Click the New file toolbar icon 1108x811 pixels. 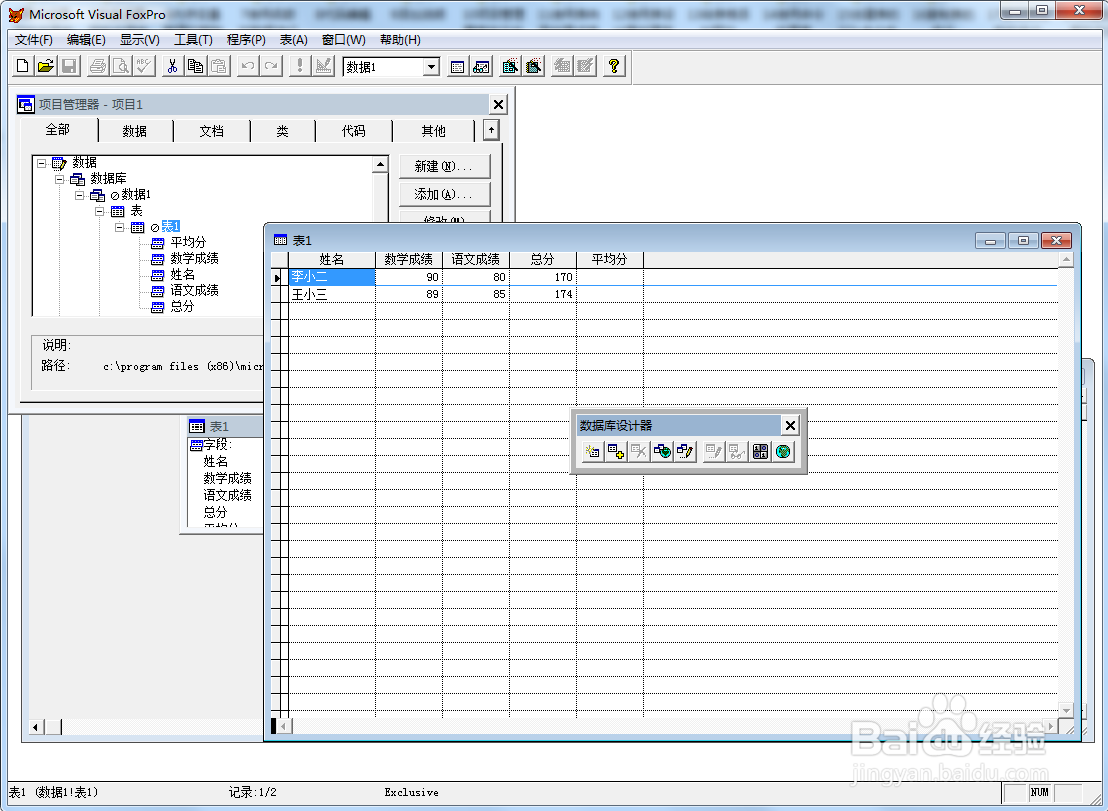(x=22, y=66)
